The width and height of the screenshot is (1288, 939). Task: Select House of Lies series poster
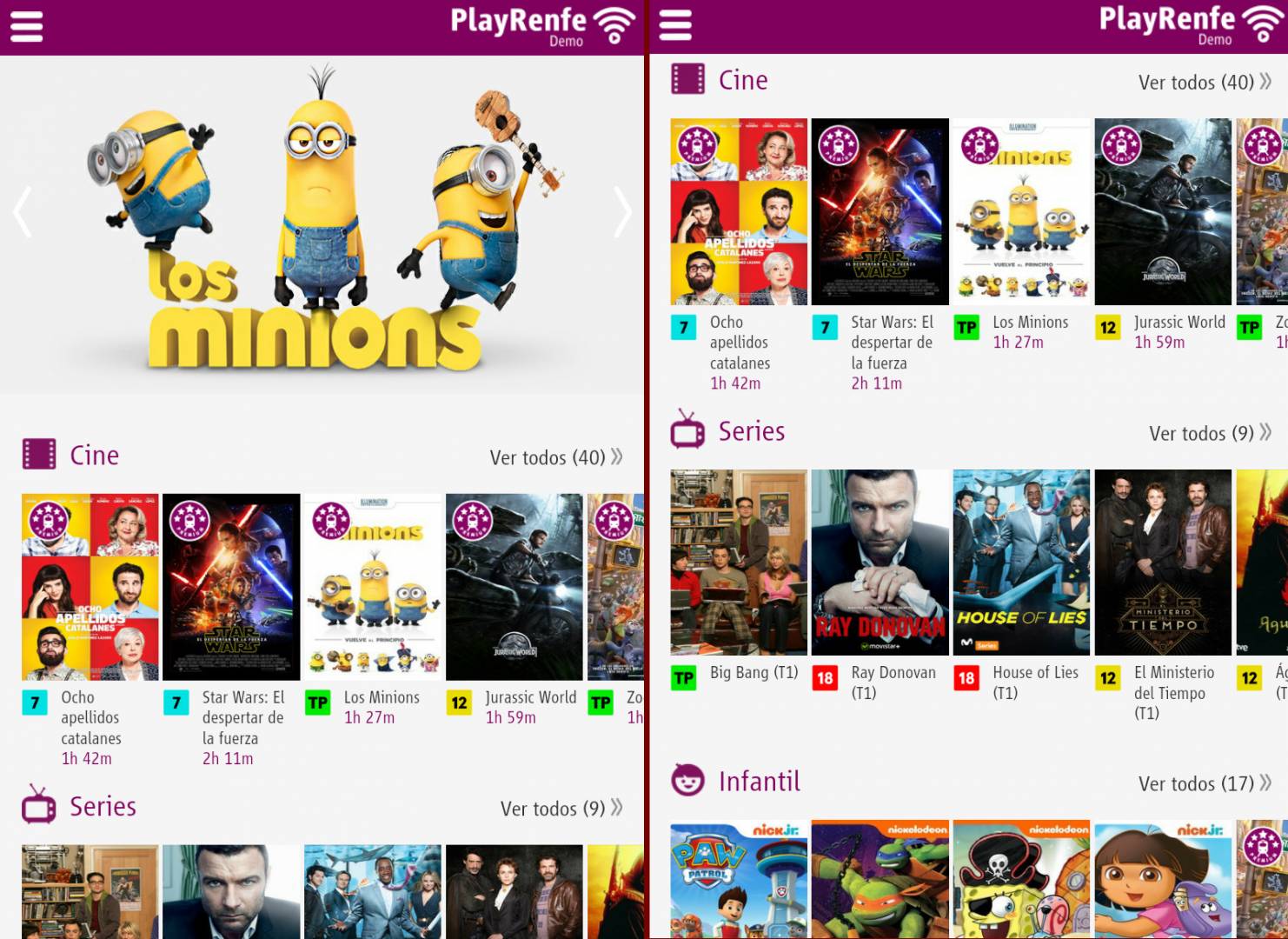click(x=1021, y=563)
